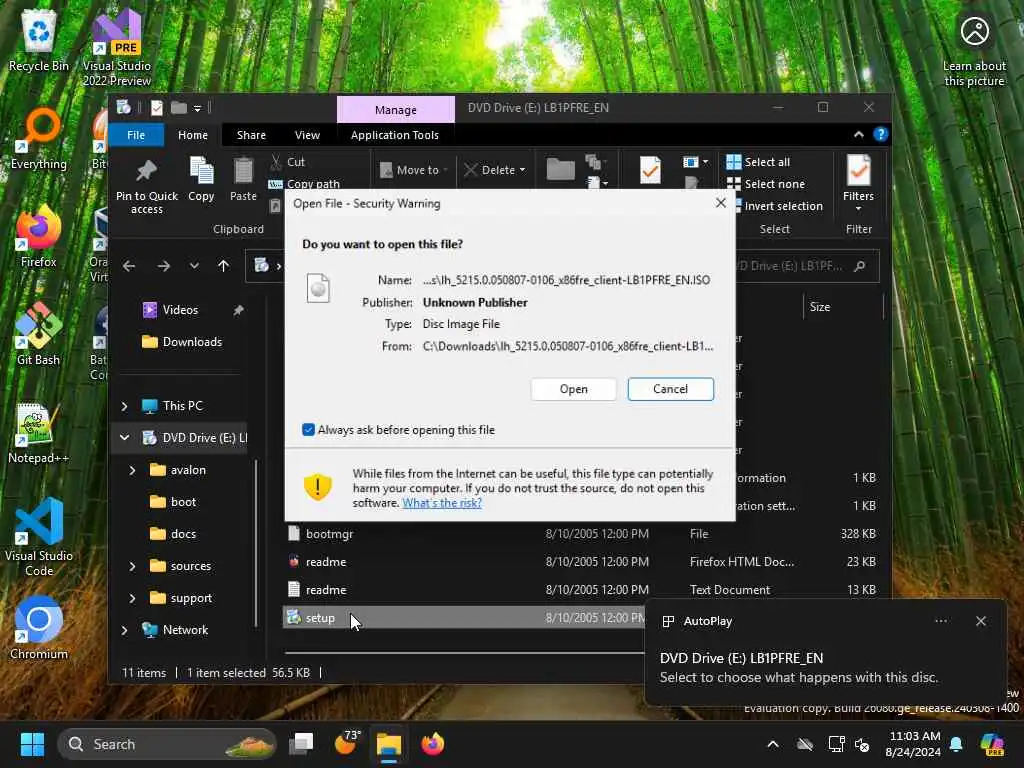This screenshot has height=768, width=1024.
Task: Collapse the ribbon with chevron
Action: pyautogui.click(x=859, y=135)
